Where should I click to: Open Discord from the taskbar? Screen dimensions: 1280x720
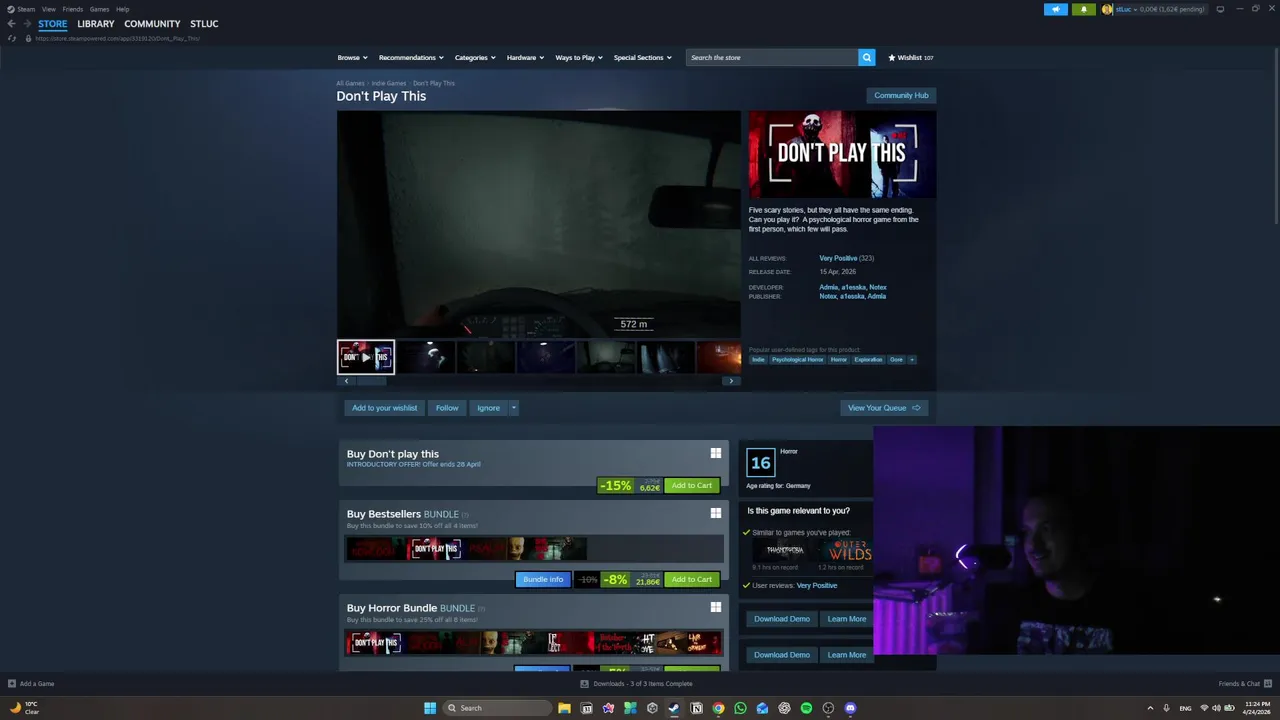pyautogui.click(x=850, y=708)
